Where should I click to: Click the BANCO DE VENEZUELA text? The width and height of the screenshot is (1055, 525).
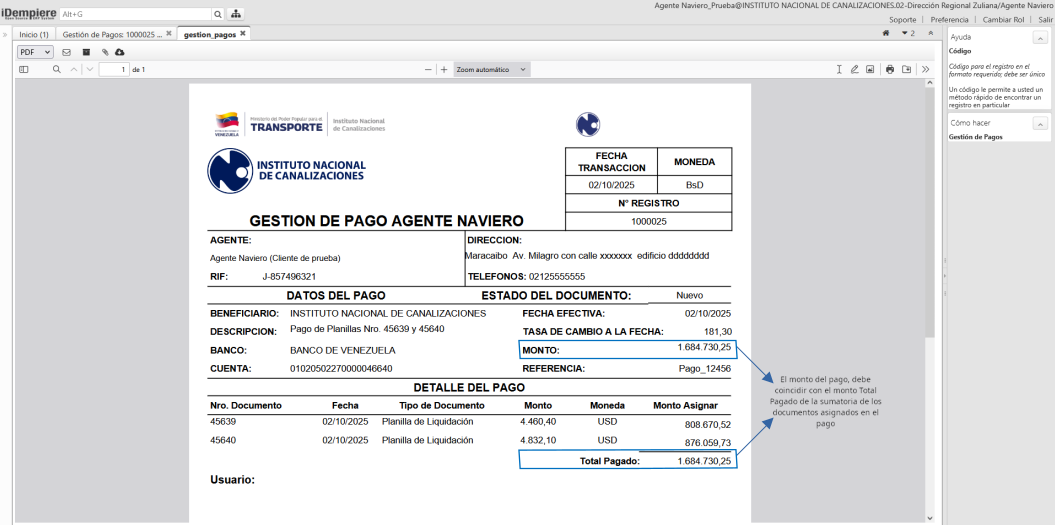coord(342,351)
